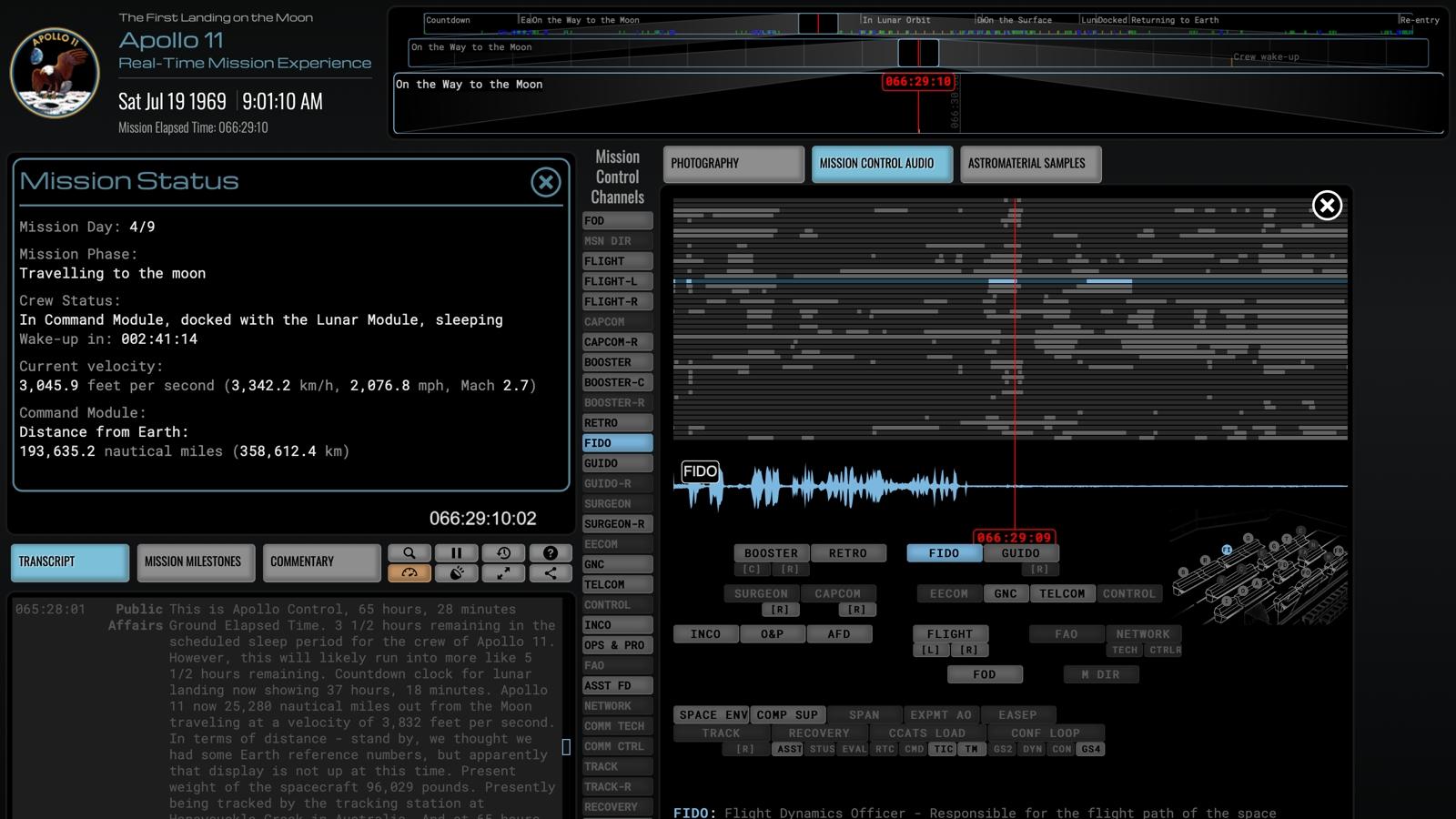Screen dimensions: 1456x819
Task: Open the Astromaterial Samples tab
Action: (x=1030, y=164)
